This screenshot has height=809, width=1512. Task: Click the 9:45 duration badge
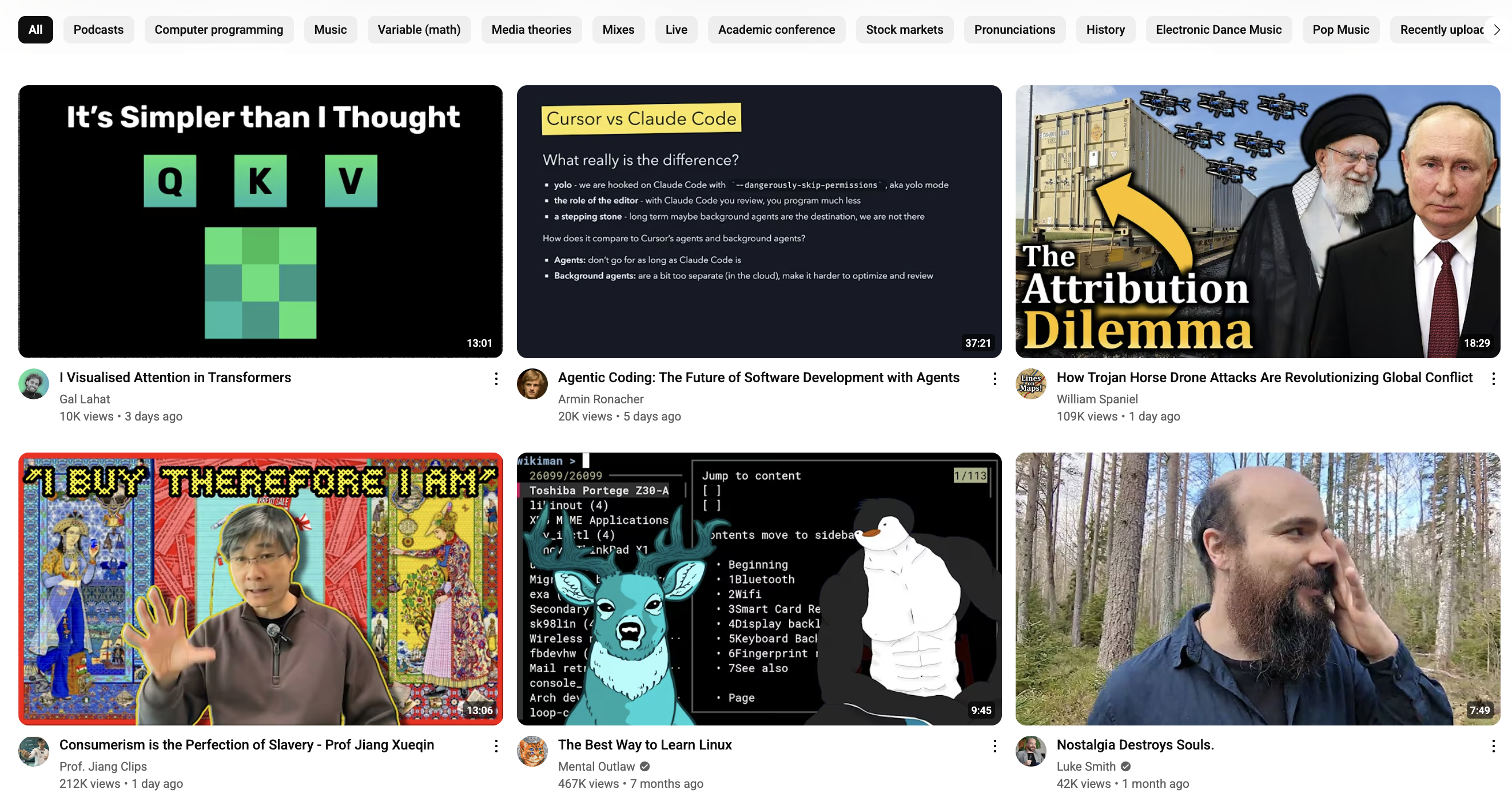click(981, 711)
